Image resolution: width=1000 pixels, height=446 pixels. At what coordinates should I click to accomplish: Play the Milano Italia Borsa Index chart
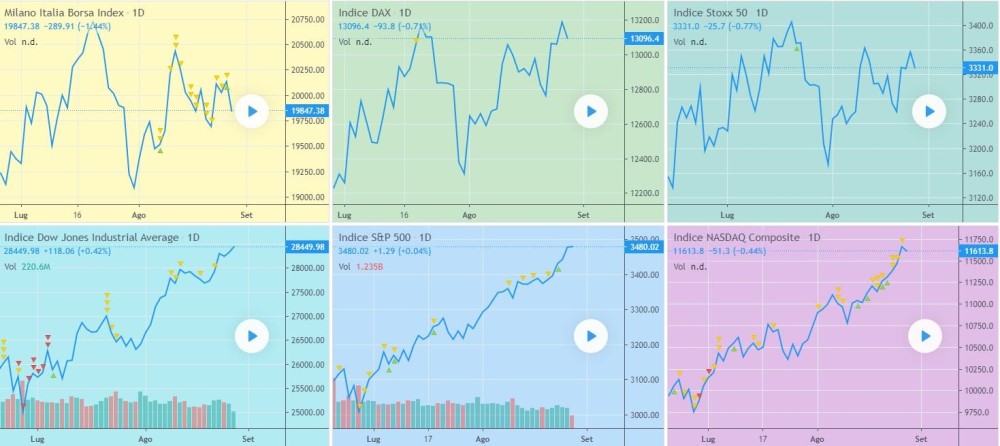point(253,112)
